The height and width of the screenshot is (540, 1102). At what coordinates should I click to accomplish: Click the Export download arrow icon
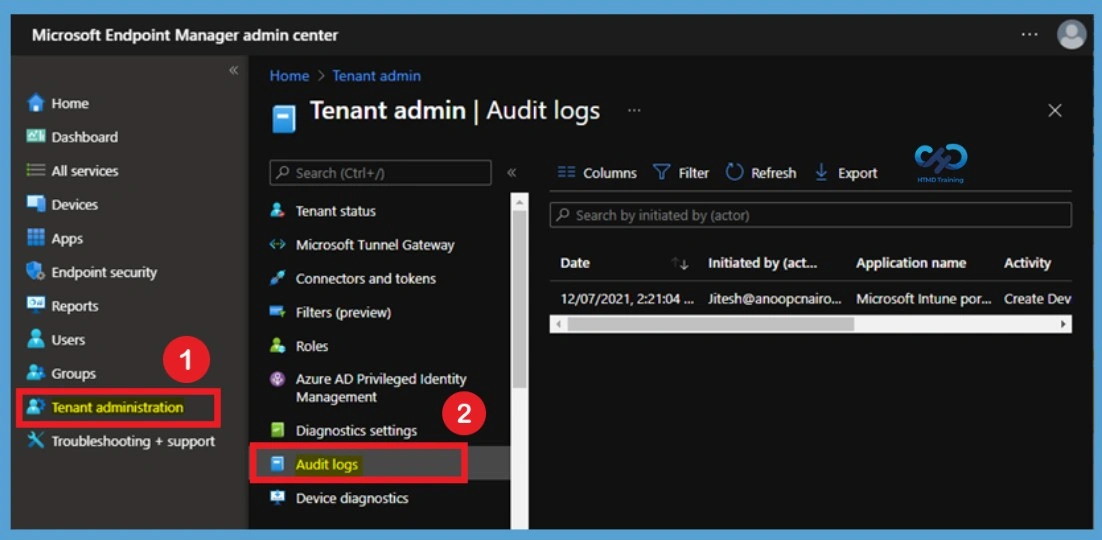pos(821,172)
